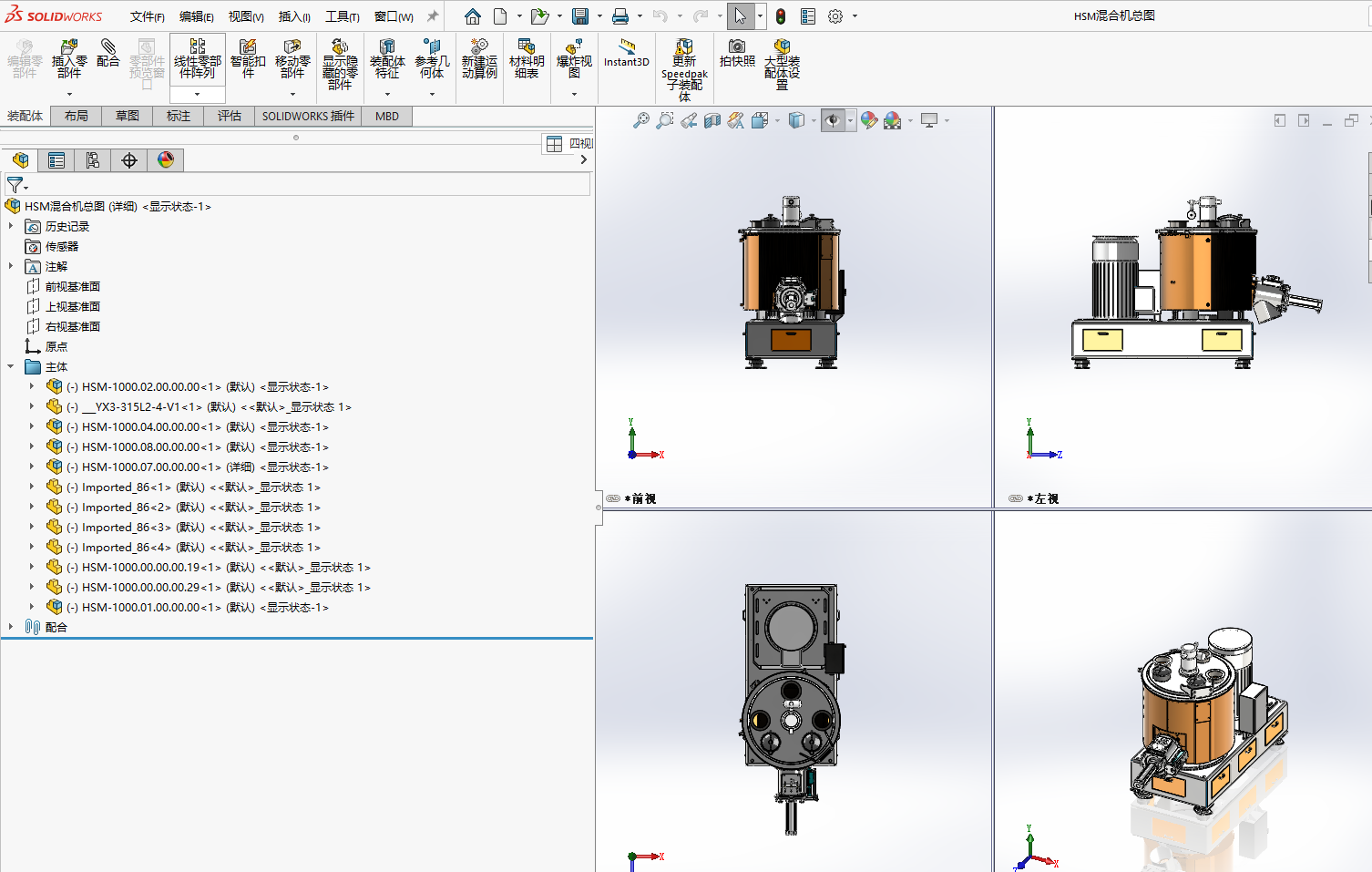The image size is (1372, 872).
Task: Open Assembly Features (装配体特征) tool
Action: [x=387, y=58]
